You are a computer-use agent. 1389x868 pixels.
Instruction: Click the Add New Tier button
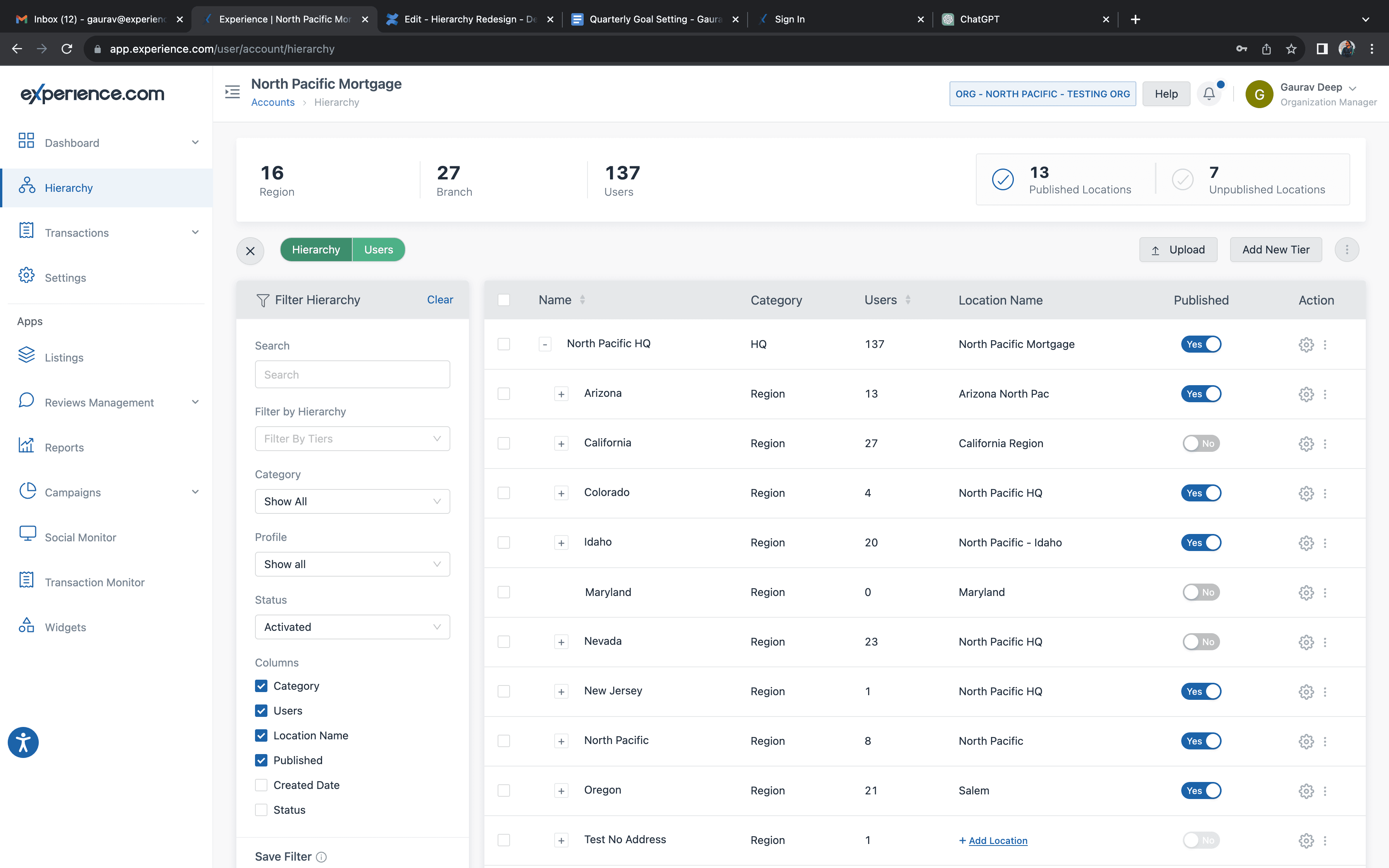coord(1276,250)
